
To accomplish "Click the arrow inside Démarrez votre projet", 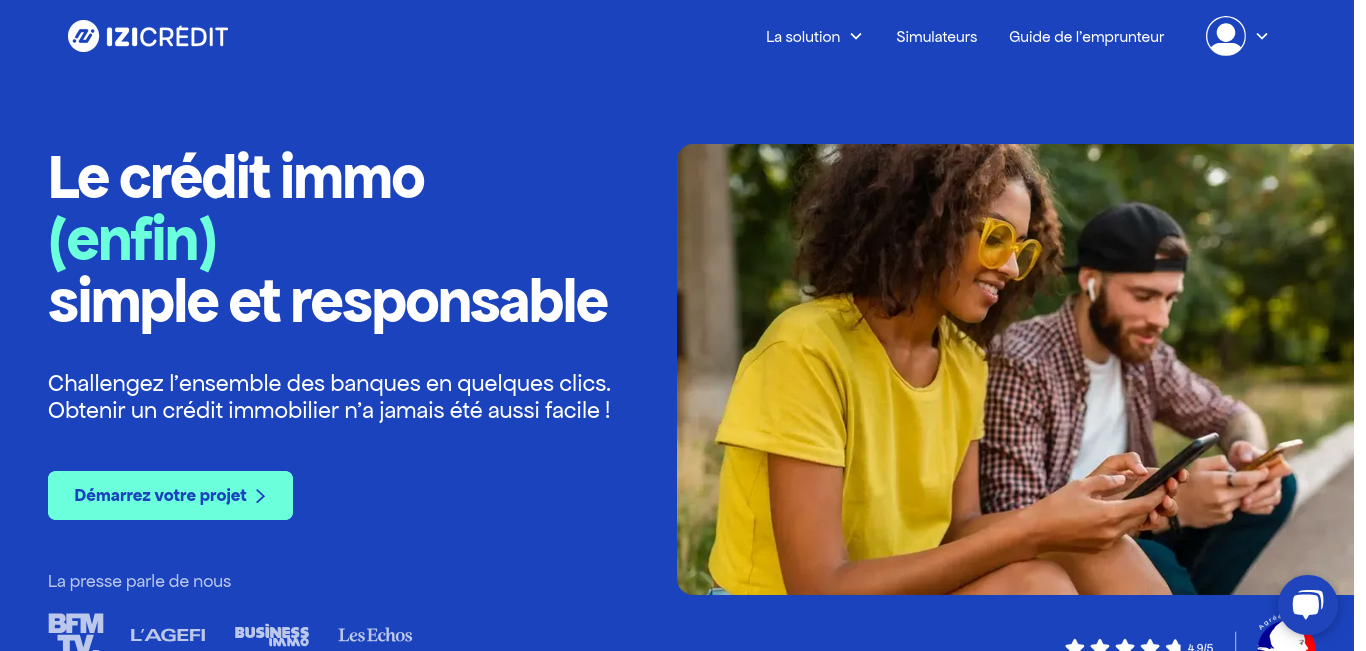I will tap(260, 496).
